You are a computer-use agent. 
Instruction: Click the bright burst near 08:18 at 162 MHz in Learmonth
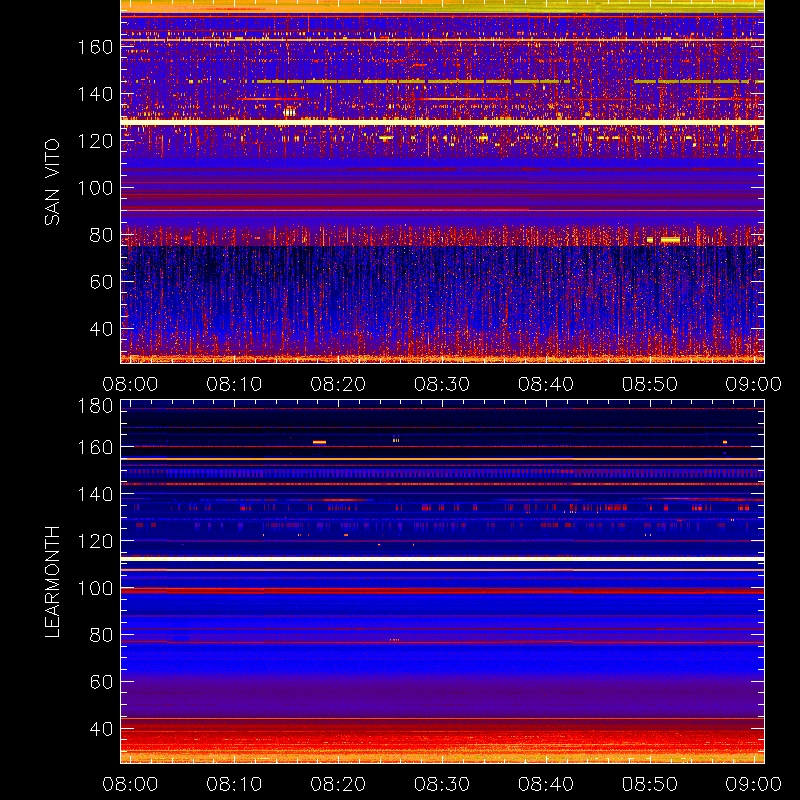[x=319, y=442]
